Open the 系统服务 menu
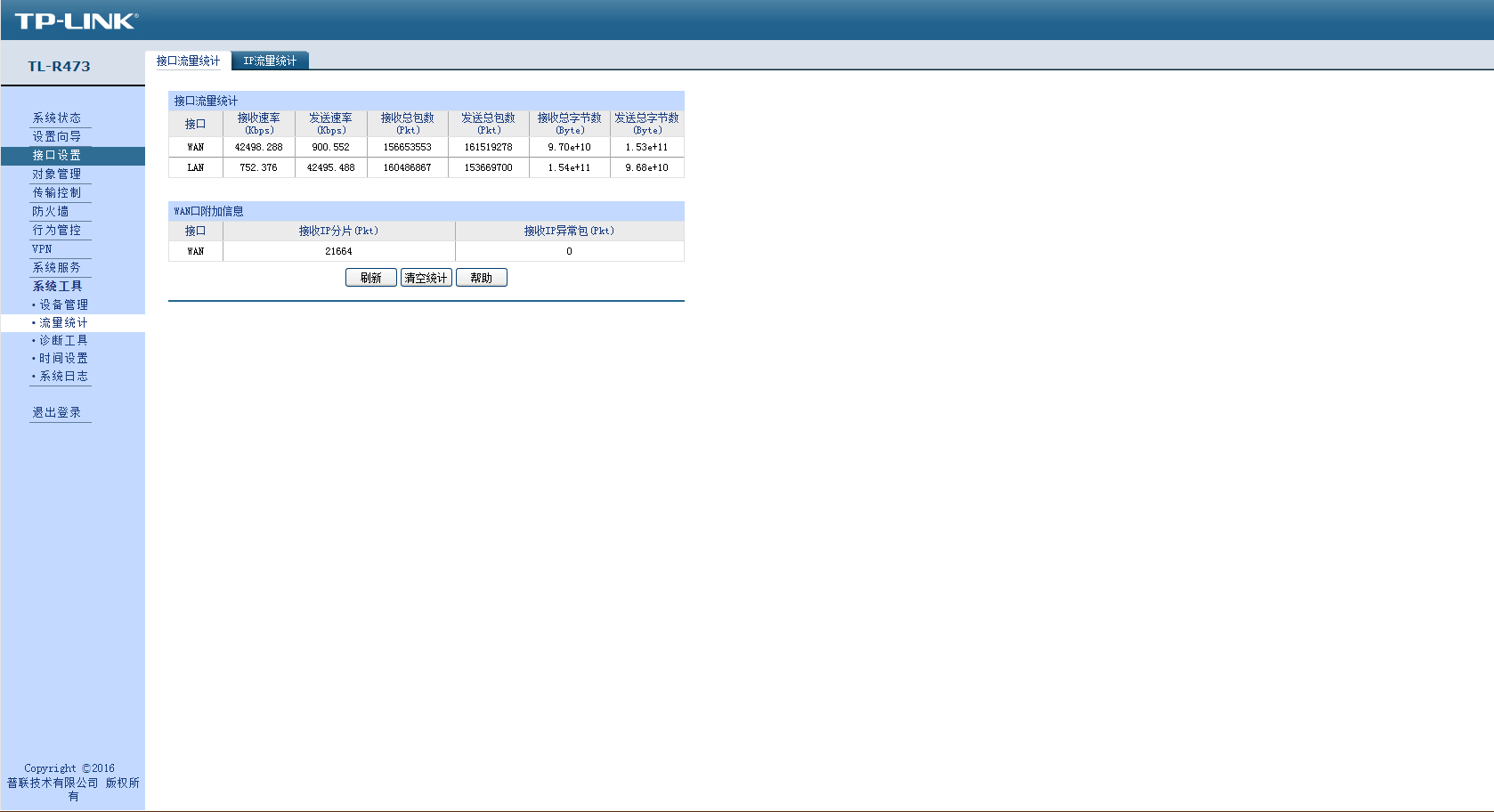 [57, 267]
